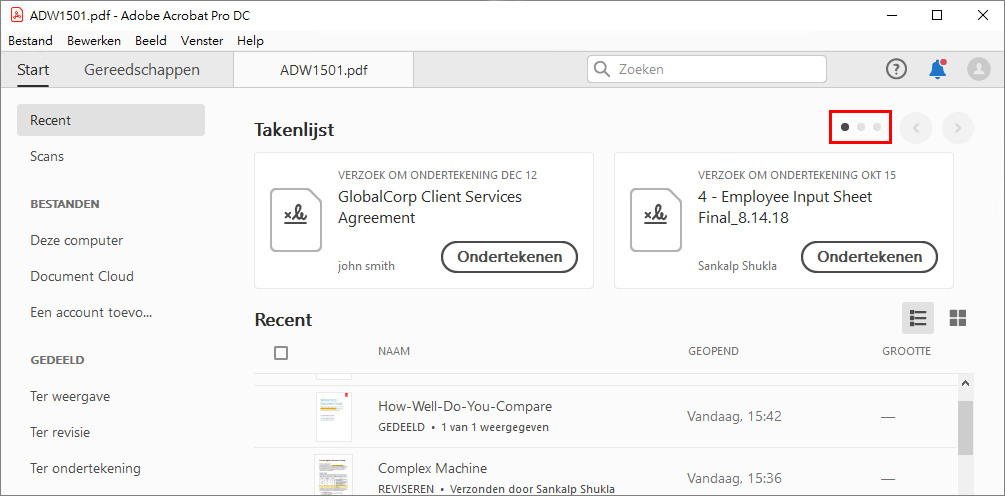This screenshot has height=496, width=1005.
Task: Open the Bestand menu
Action: 30,41
